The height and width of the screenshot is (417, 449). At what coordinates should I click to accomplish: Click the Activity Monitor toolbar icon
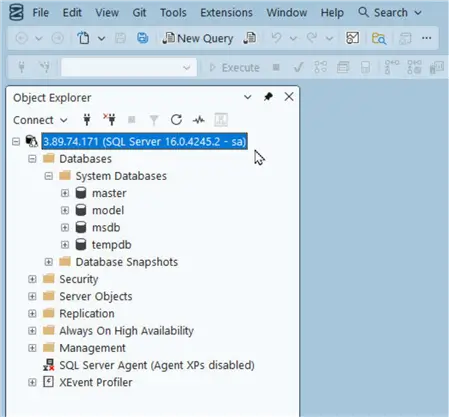tap(353, 38)
